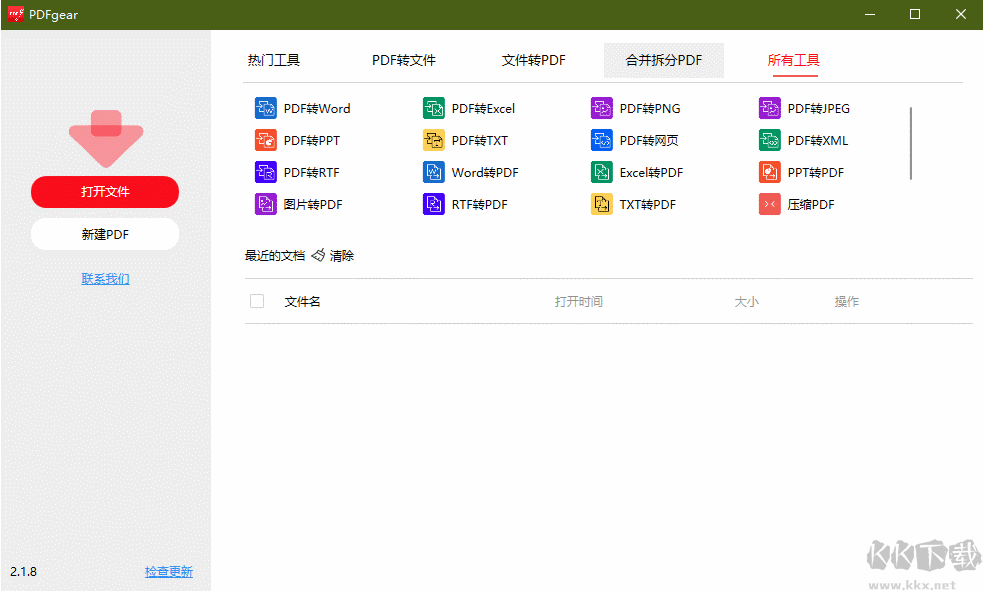The width and height of the screenshot is (983, 592).
Task: Select the 所有工具 tab
Action: pos(794,60)
